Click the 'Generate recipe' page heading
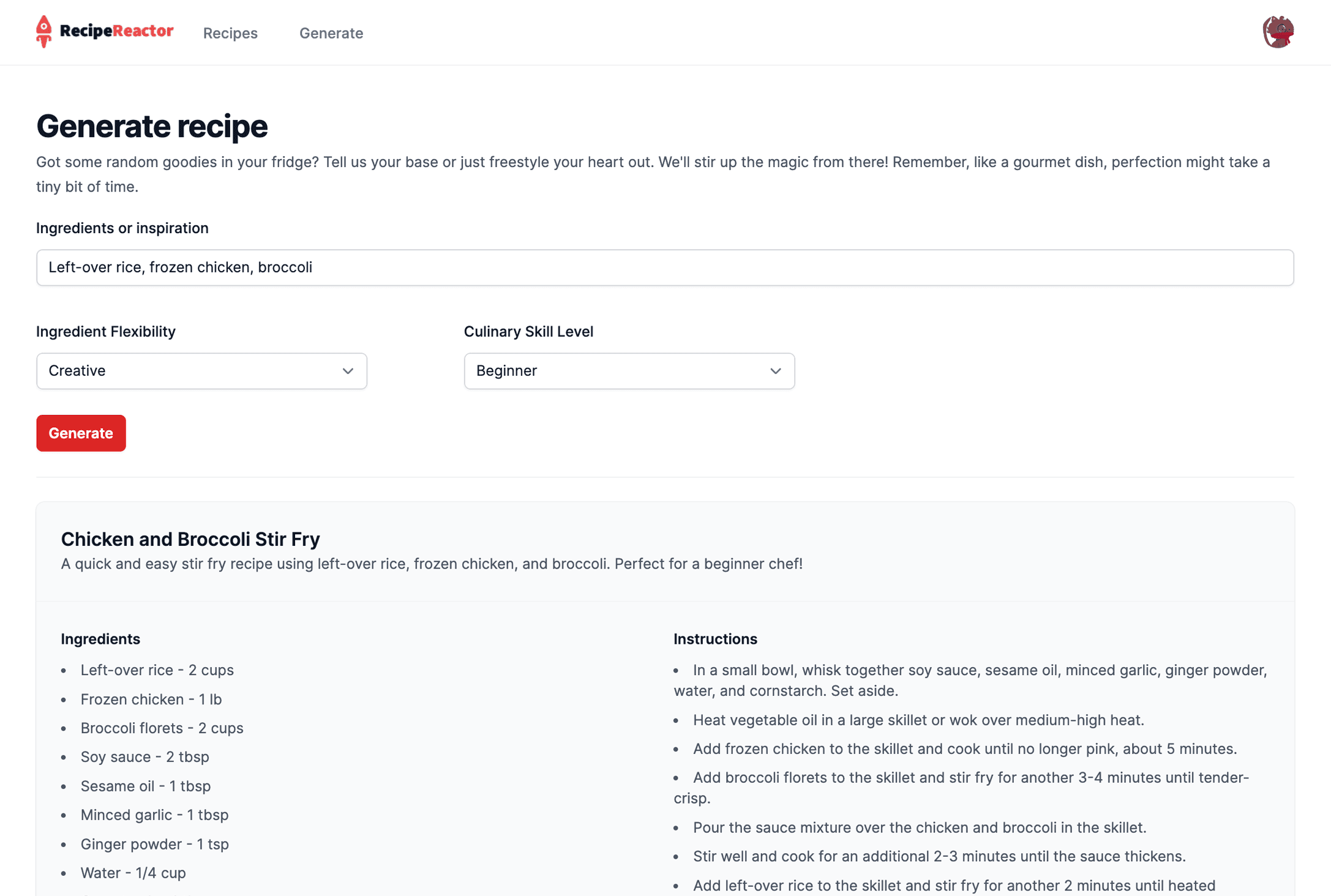This screenshot has width=1331, height=896. coord(152,126)
